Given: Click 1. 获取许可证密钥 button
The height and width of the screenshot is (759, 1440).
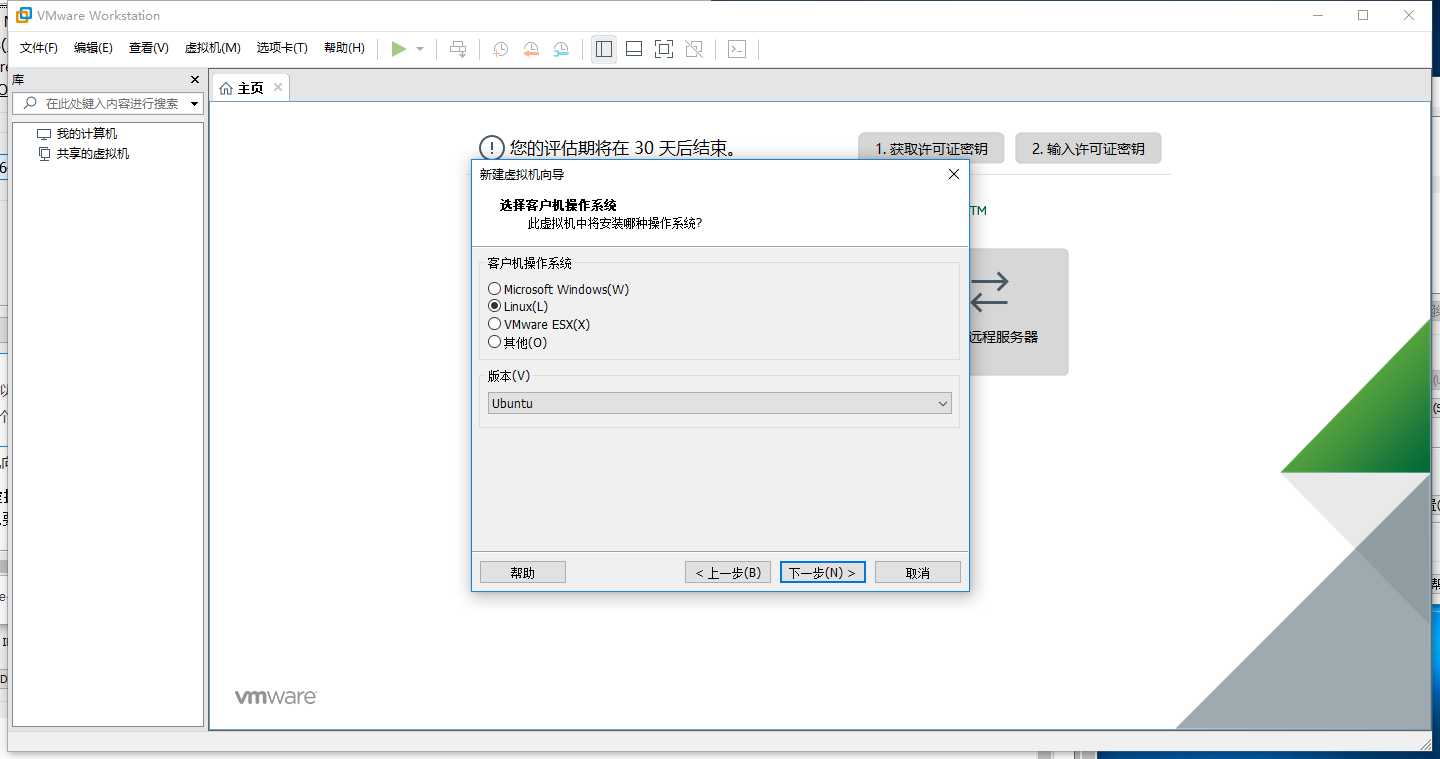Looking at the screenshot, I should point(932,148).
